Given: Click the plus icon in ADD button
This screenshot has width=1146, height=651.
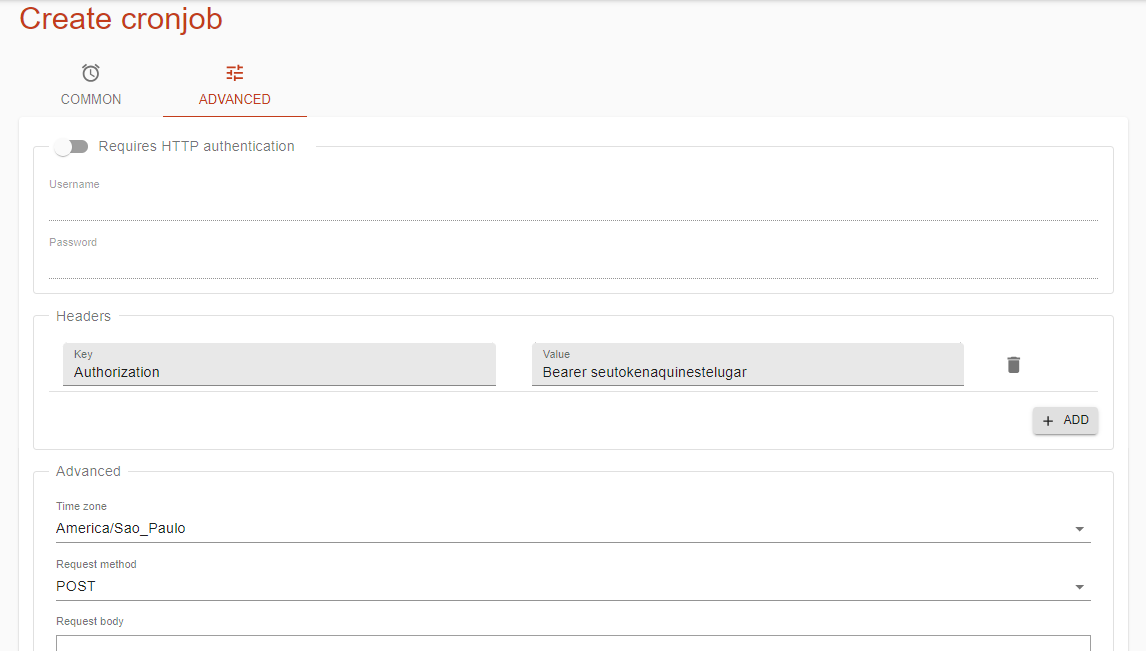Looking at the screenshot, I should 1048,421.
